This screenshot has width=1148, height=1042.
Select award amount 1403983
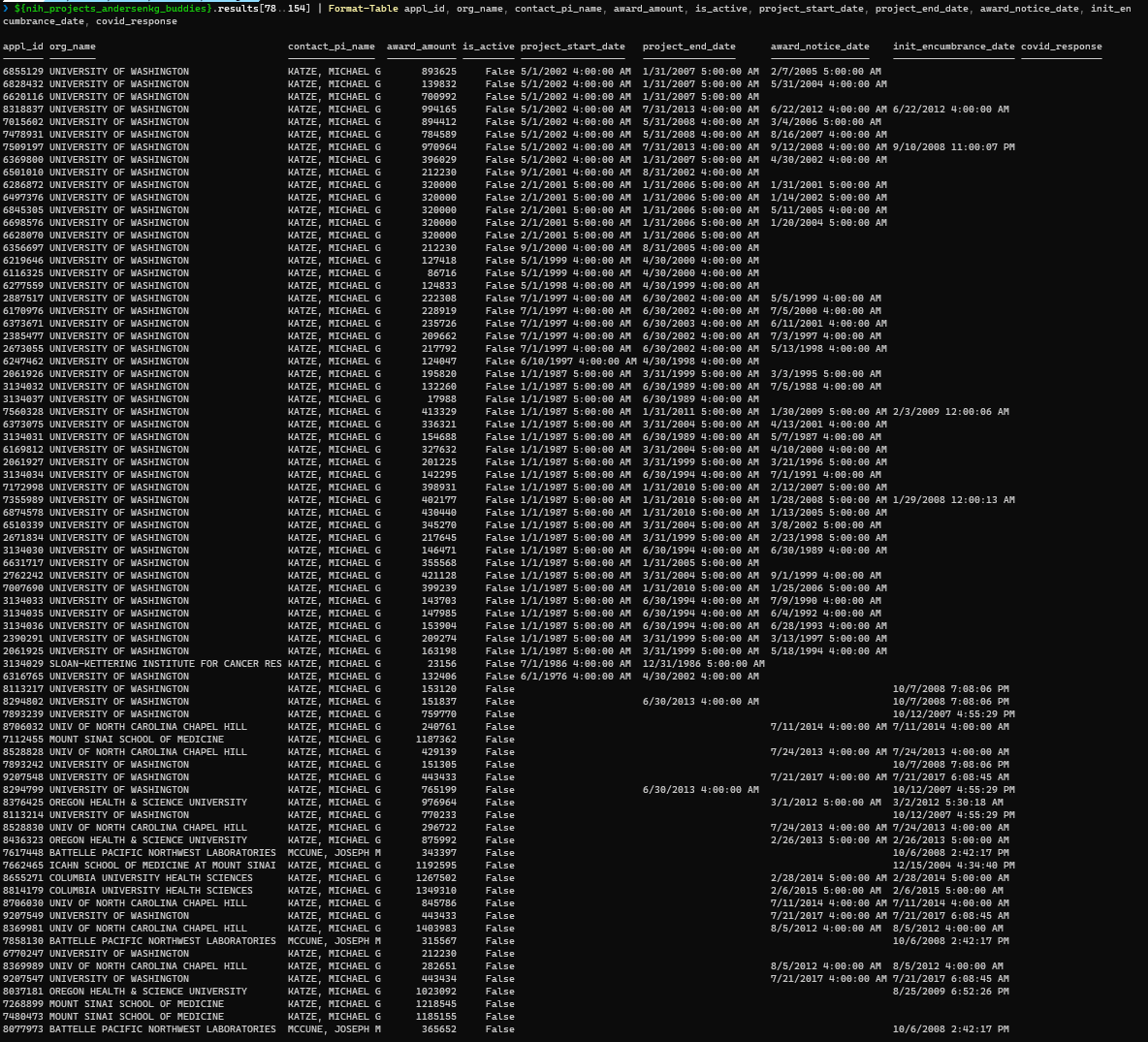click(435, 929)
